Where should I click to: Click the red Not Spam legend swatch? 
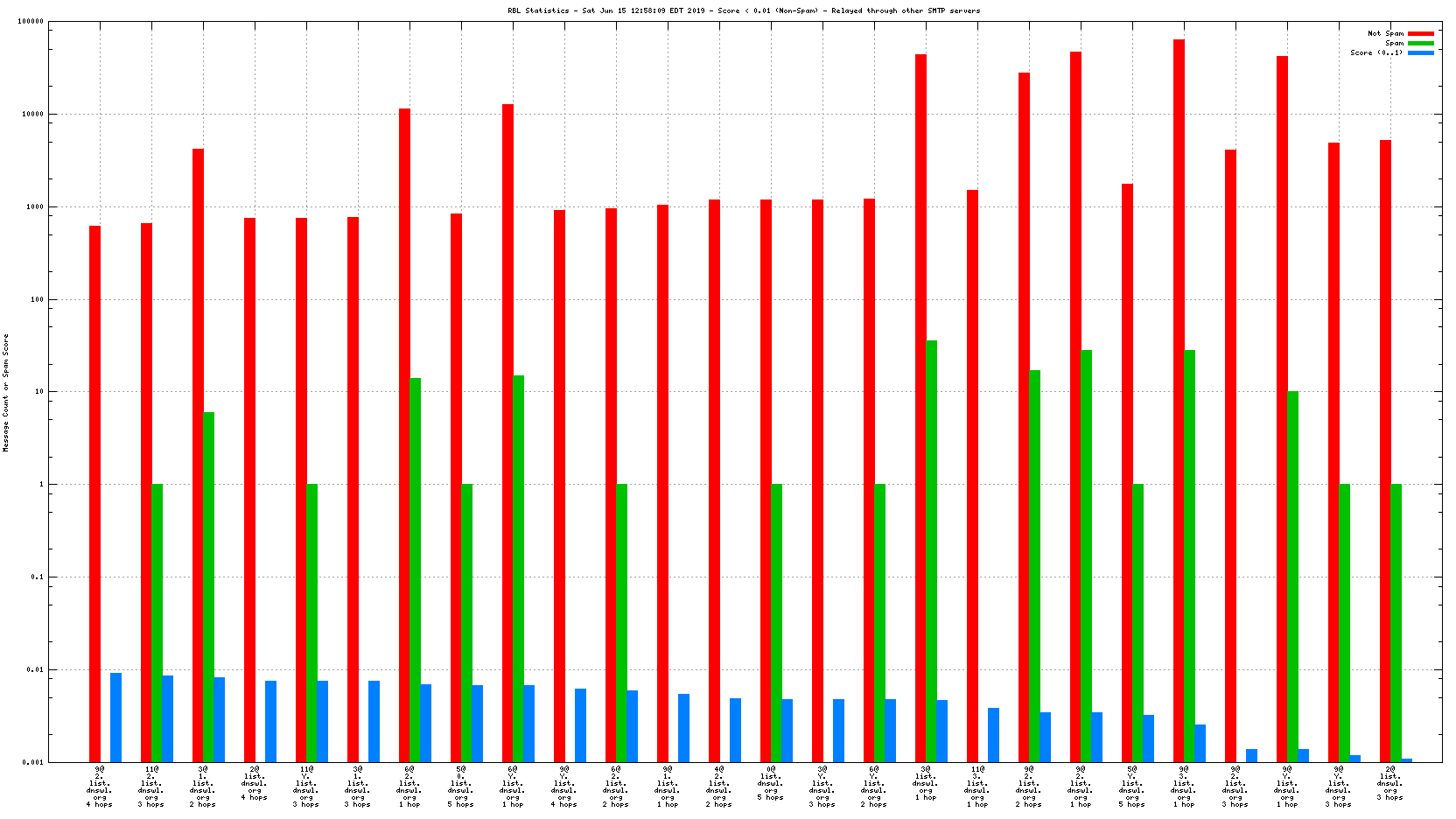coord(1420,33)
